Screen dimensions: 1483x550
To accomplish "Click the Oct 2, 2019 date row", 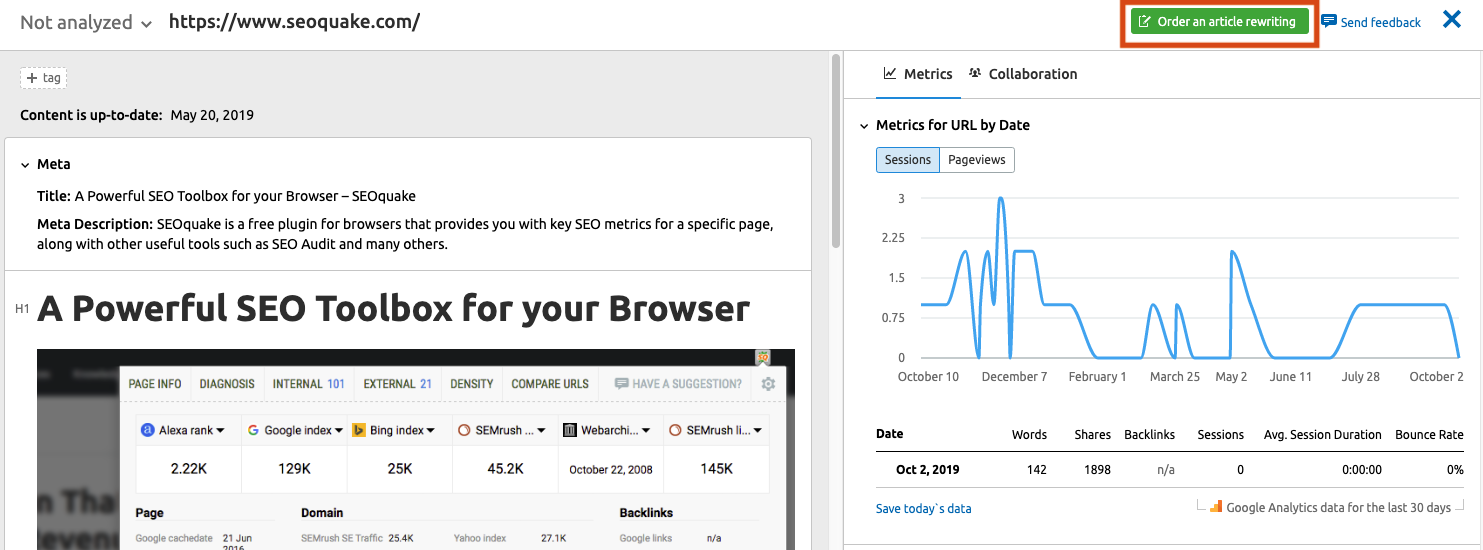I will (1170, 469).
